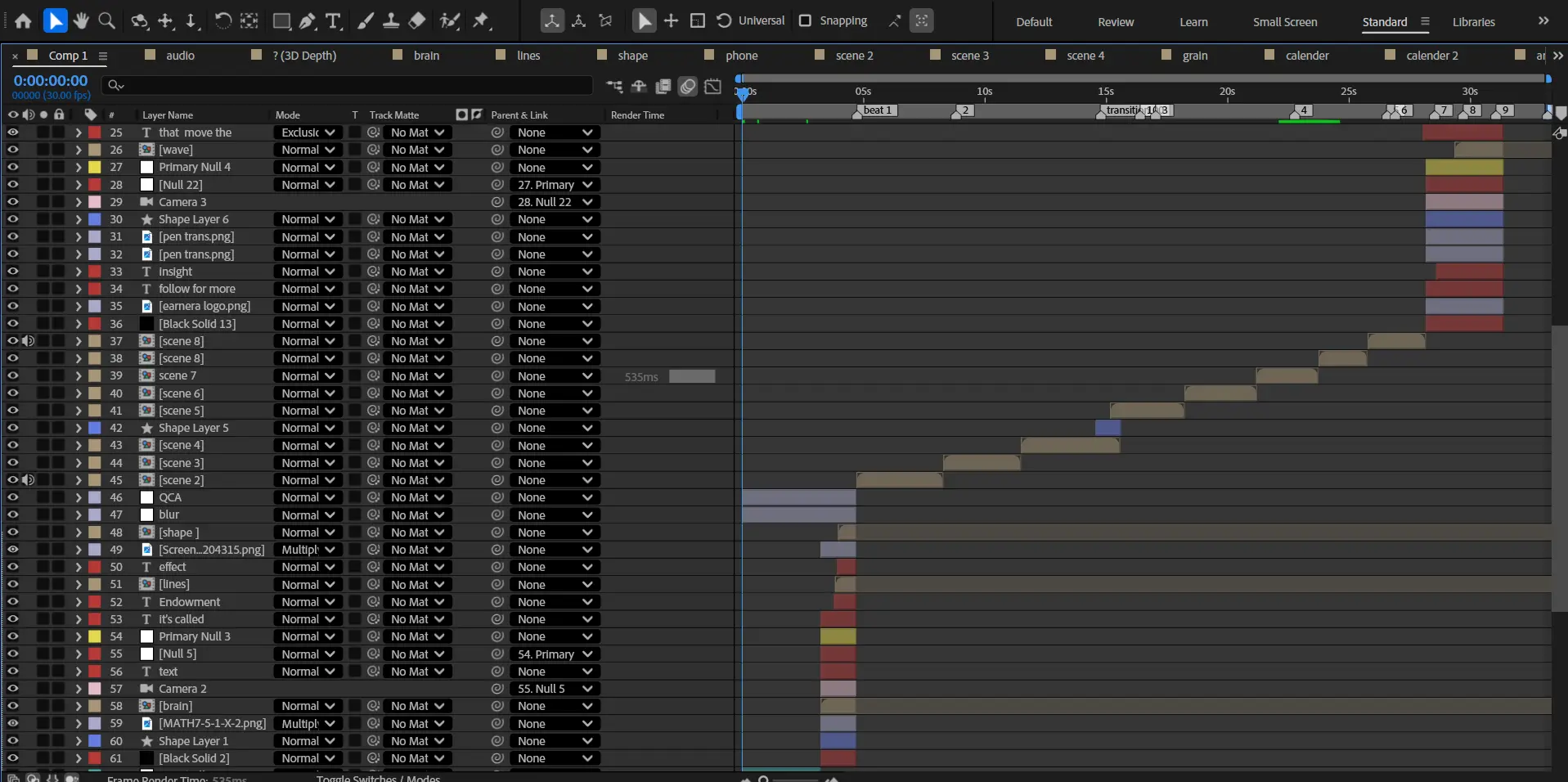The image size is (1568, 782).
Task: Enable Motion Blur for the composition
Action: (x=688, y=86)
